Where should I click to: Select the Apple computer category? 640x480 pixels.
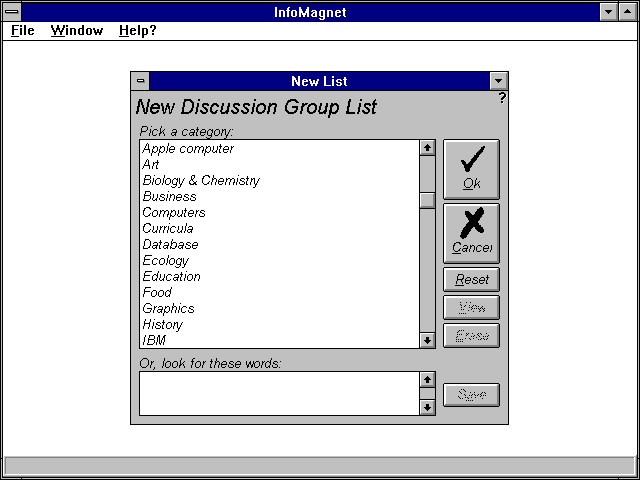click(188, 149)
